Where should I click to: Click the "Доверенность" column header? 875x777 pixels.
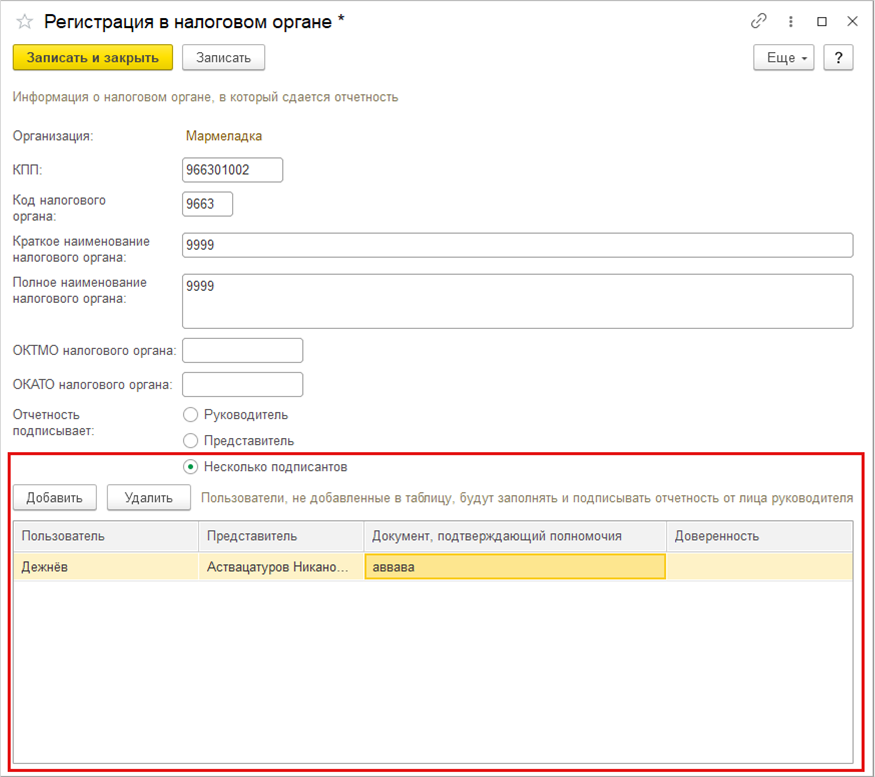(759, 536)
